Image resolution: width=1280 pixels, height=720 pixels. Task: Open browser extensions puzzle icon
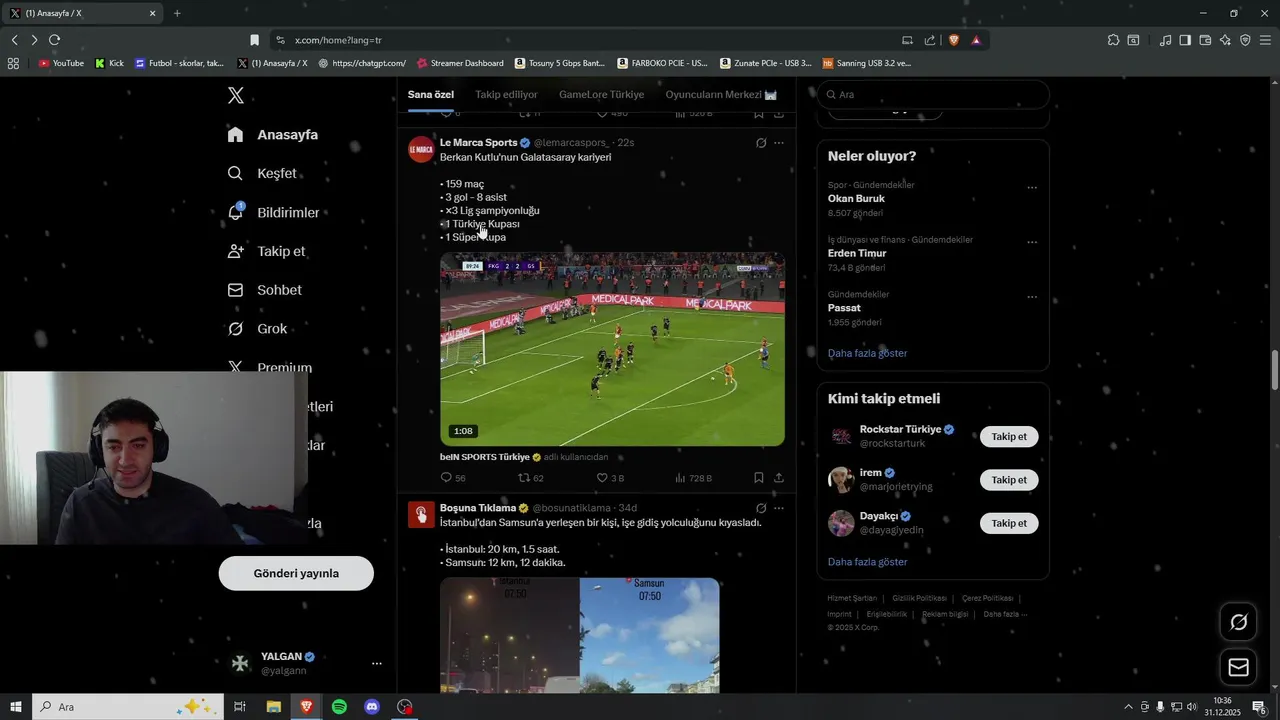1113,40
